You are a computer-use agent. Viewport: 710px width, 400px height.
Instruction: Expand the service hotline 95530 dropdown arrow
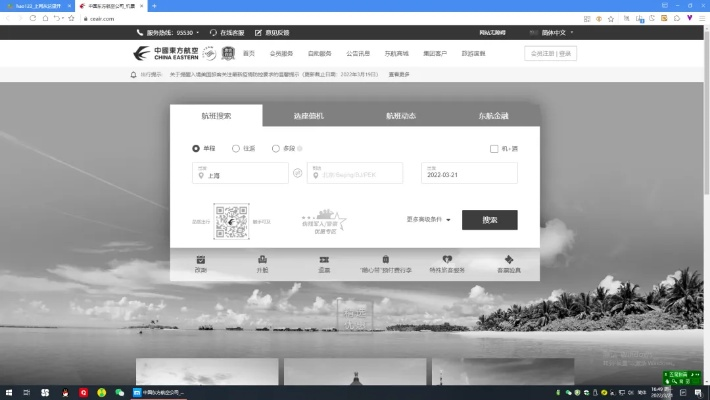197,33
